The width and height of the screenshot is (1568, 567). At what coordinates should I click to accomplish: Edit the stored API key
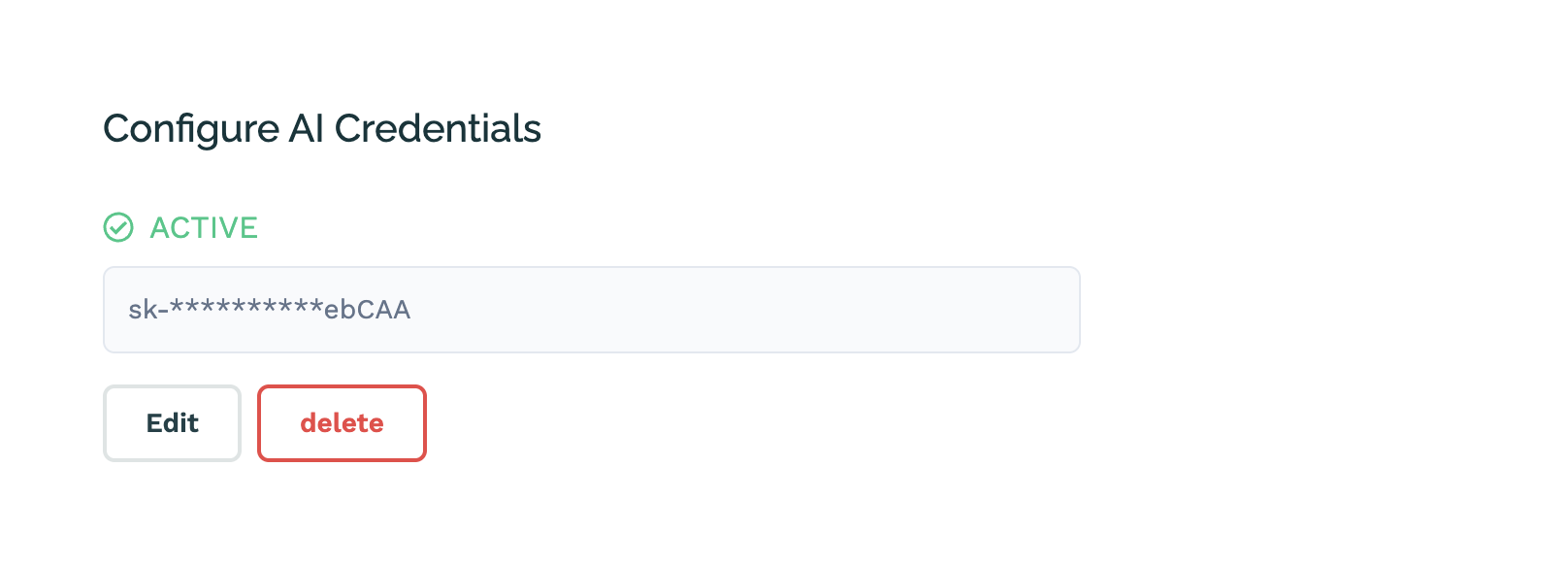[x=172, y=423]
